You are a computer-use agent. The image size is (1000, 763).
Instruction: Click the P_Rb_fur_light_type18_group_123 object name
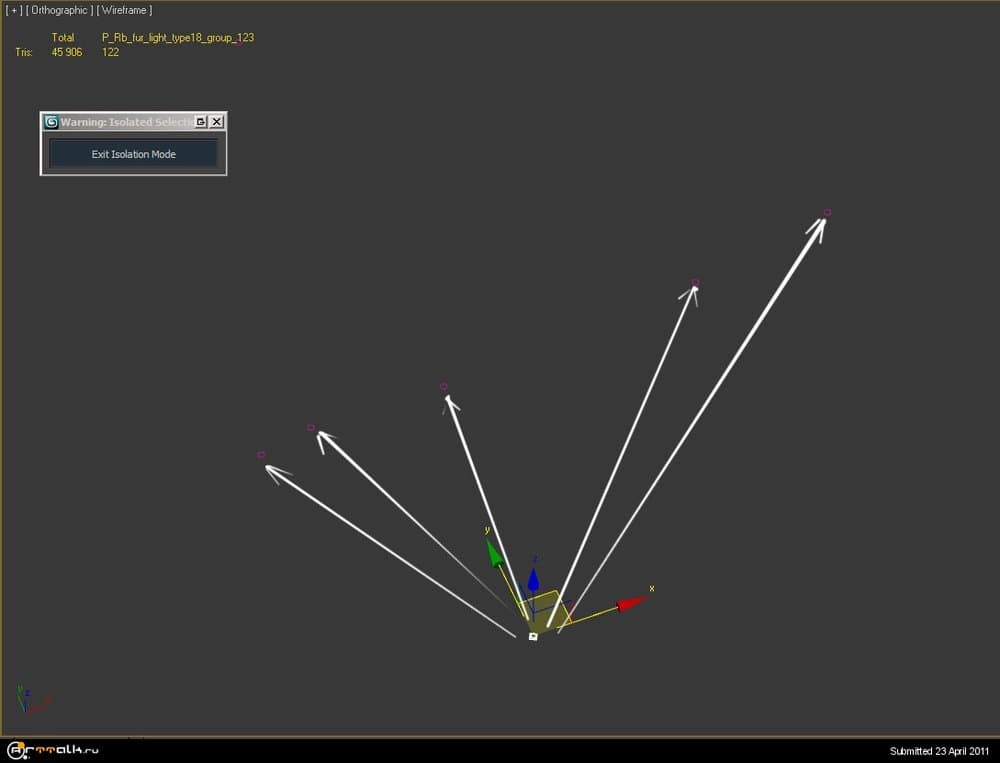point(177,37)
